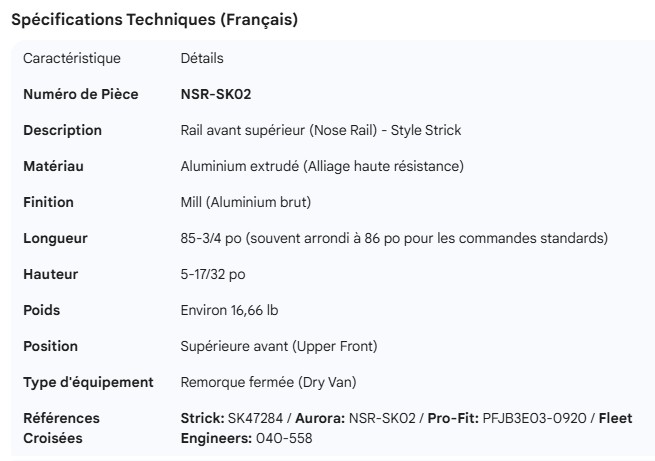This screenshot has width=655, height=461.
Task: Click the 'Détails' column header
Action: (202, 58)
